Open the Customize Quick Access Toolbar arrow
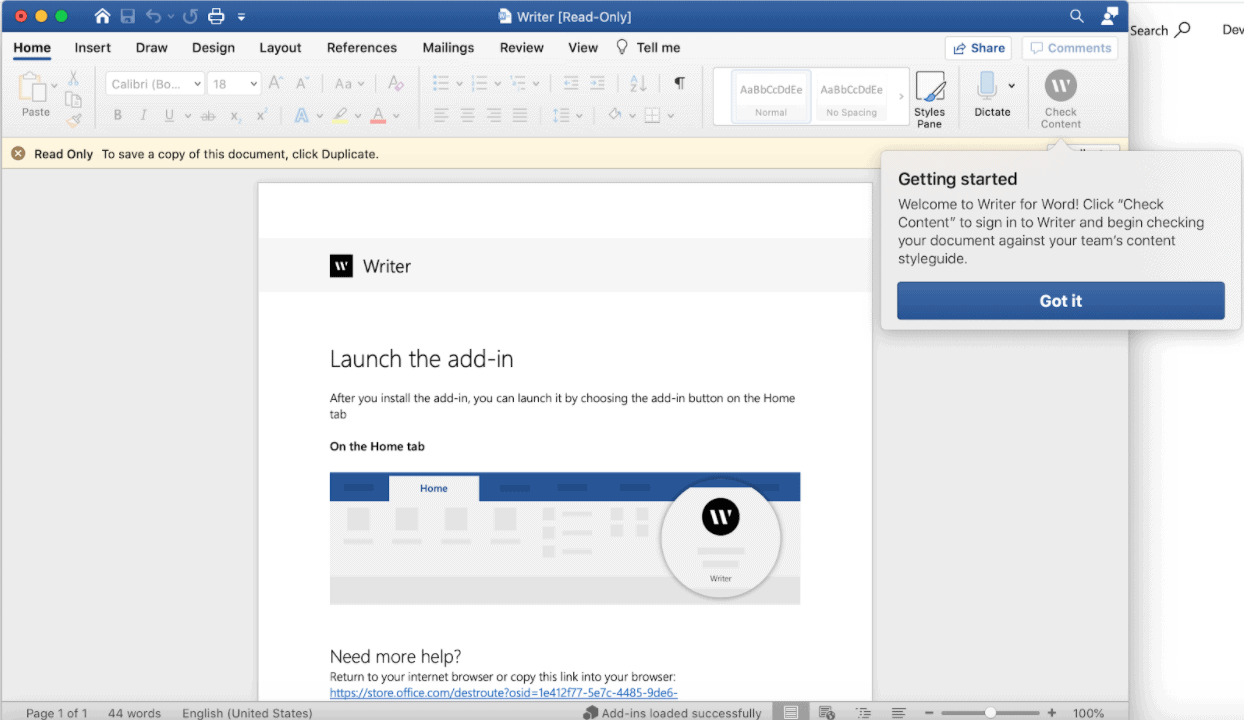The height and width of the screenshot is (720, 1252). pyautogui.click(x=241, y=17)
